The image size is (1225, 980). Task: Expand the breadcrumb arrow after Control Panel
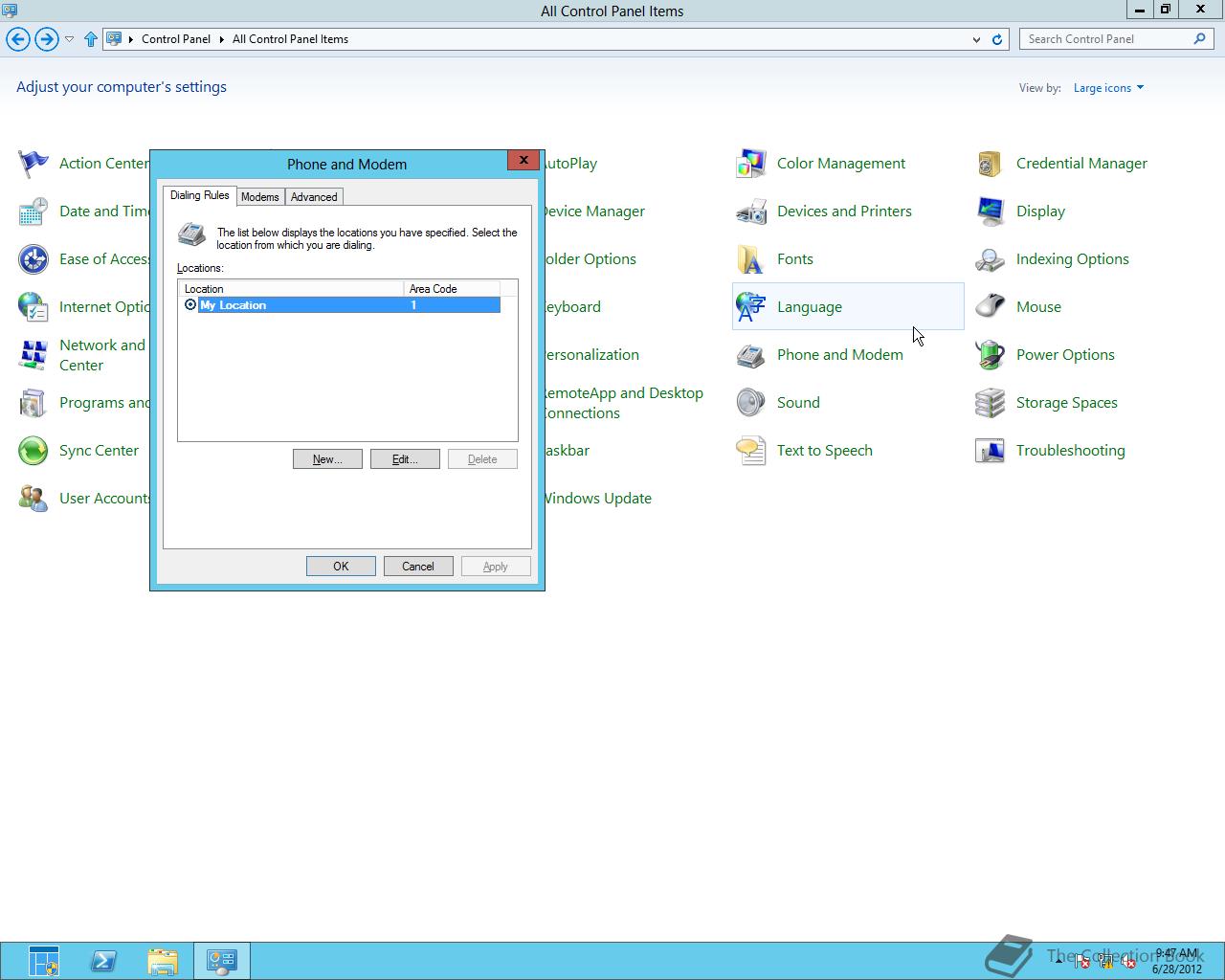pyautogui.click(x=222, y=39)
